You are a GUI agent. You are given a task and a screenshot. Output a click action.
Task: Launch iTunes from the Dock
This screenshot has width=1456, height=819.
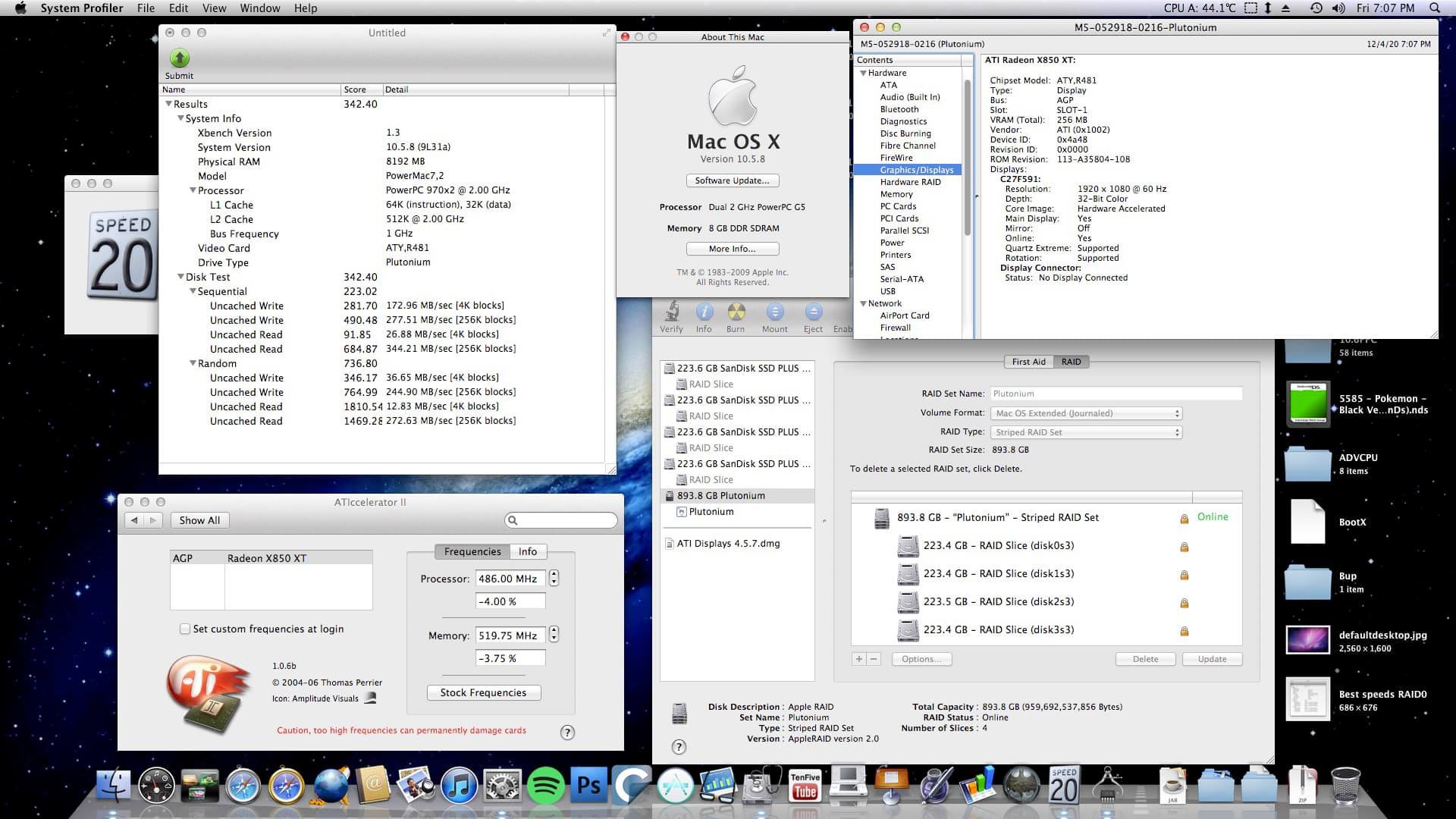pos(459,786)
